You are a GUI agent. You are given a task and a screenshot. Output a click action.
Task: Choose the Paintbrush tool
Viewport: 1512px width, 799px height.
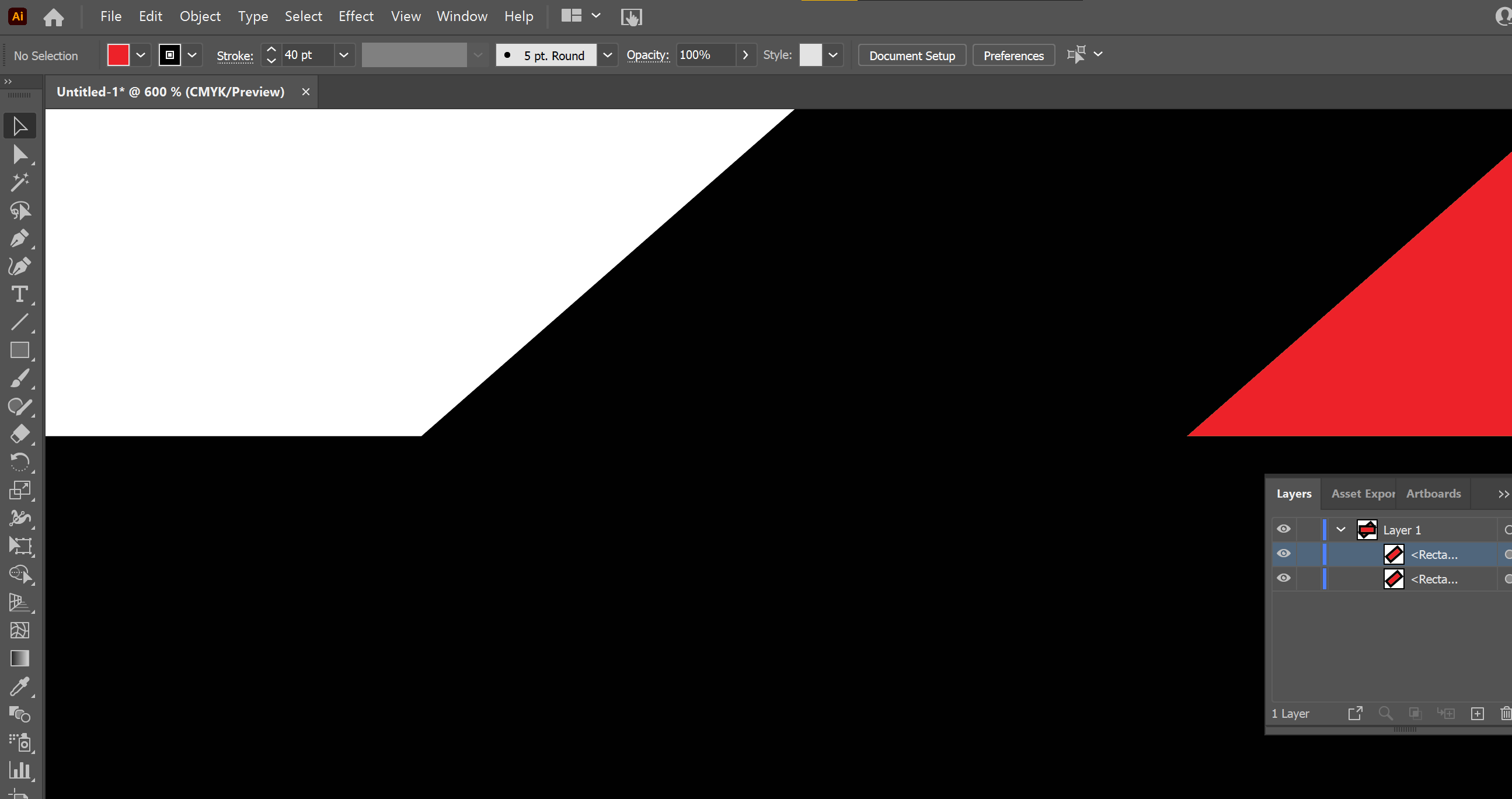click(19, 378)
